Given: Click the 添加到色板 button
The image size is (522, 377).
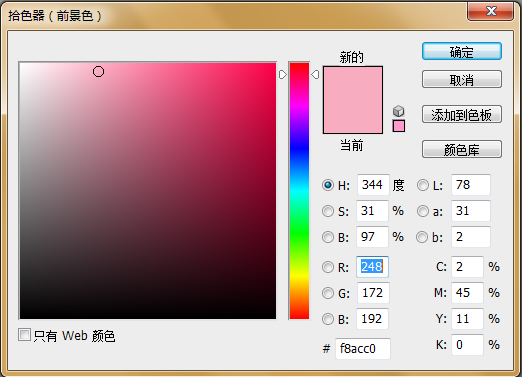Looking at the screenshot, I should (x=462, y=115).
